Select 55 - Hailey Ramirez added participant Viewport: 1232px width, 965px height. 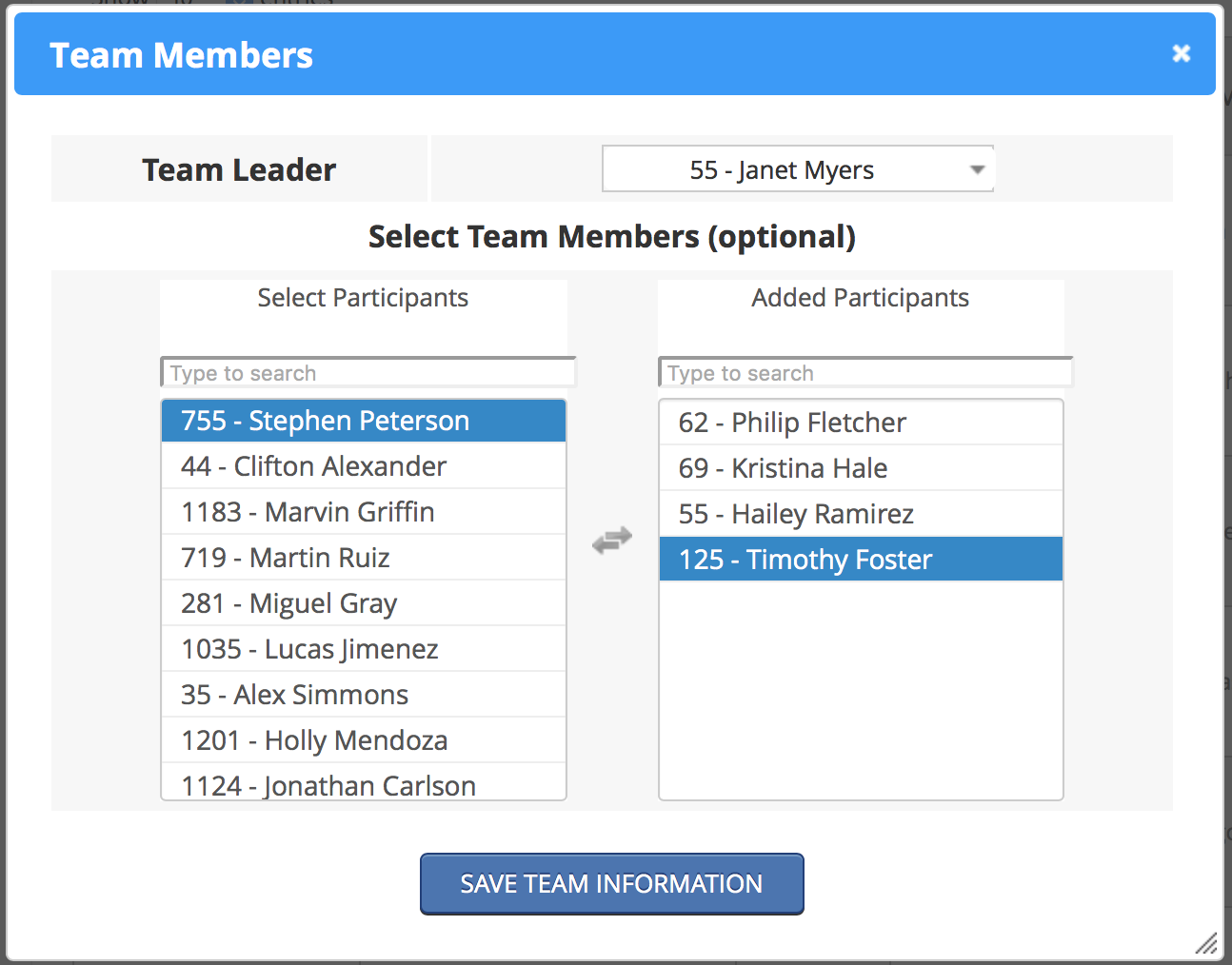click(x=861, y=514)
